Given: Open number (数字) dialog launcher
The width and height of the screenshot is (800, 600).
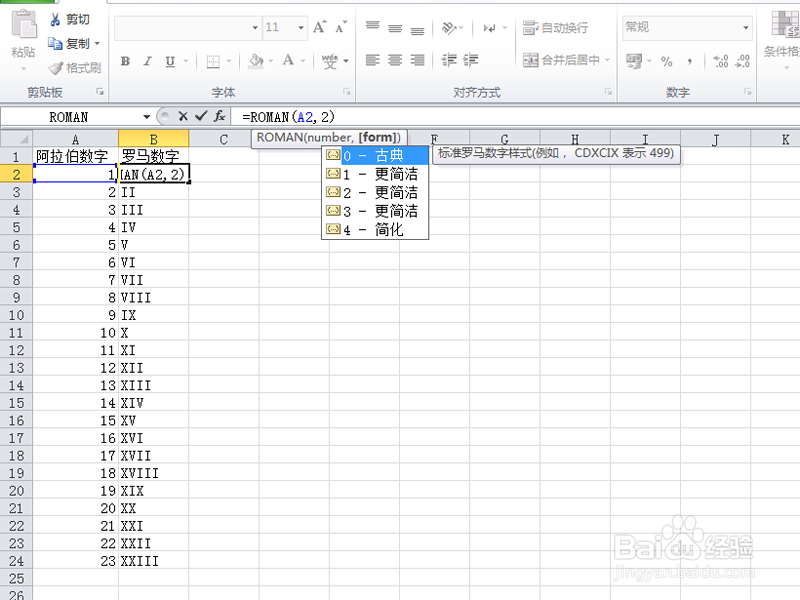Looking at the screenshot, I should coord(747,92).
